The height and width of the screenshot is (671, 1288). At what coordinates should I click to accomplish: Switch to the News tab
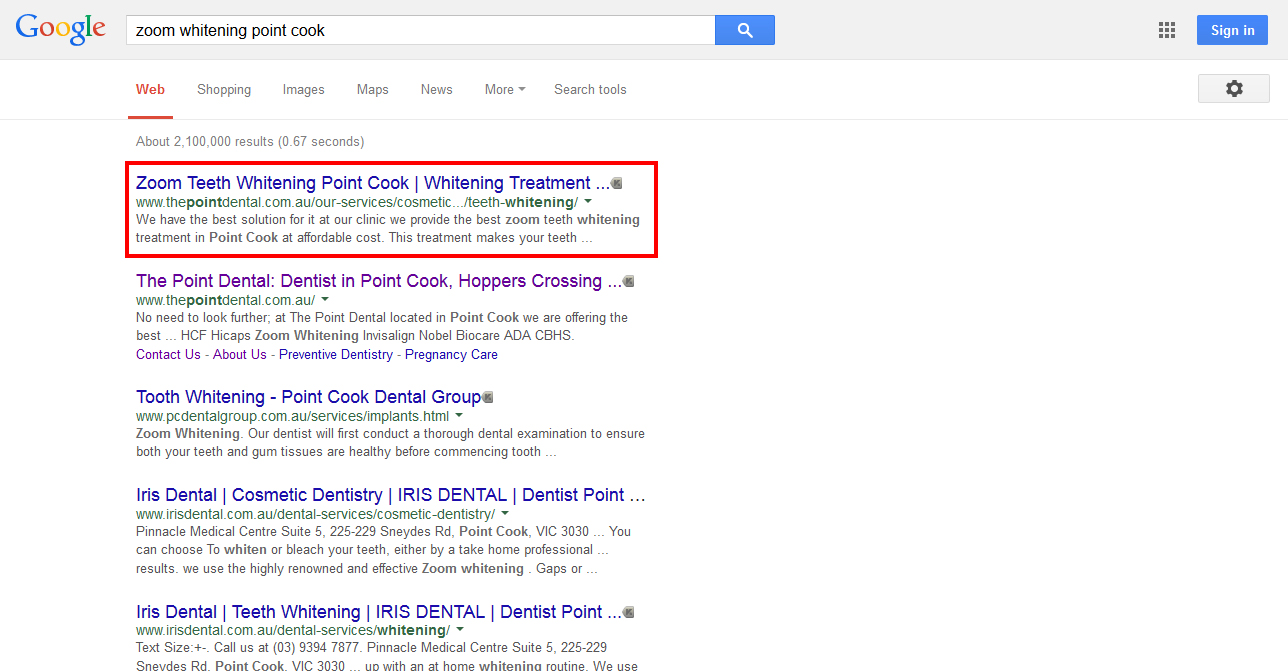coord(436,89)
